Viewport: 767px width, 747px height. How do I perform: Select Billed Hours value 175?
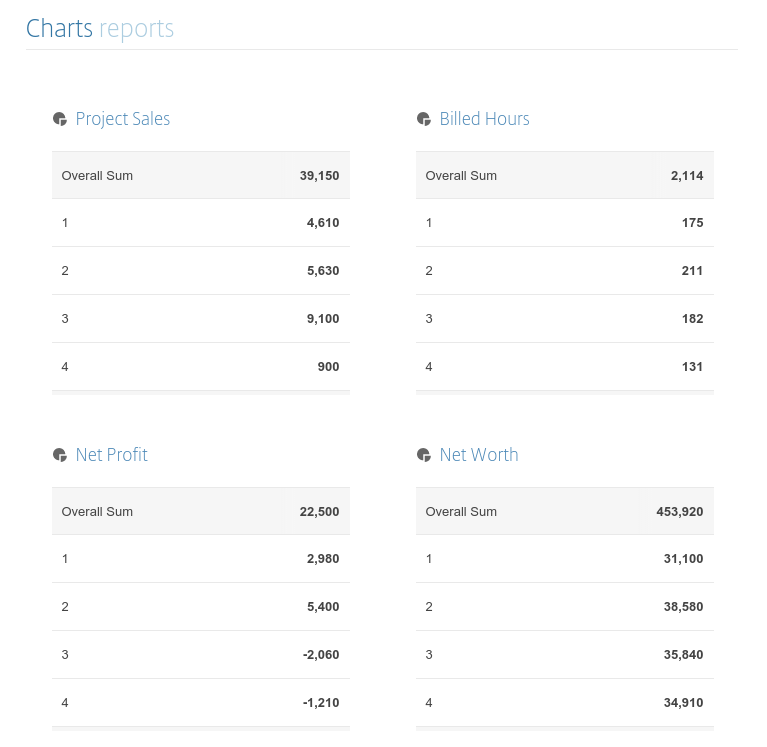coord(692,223)
